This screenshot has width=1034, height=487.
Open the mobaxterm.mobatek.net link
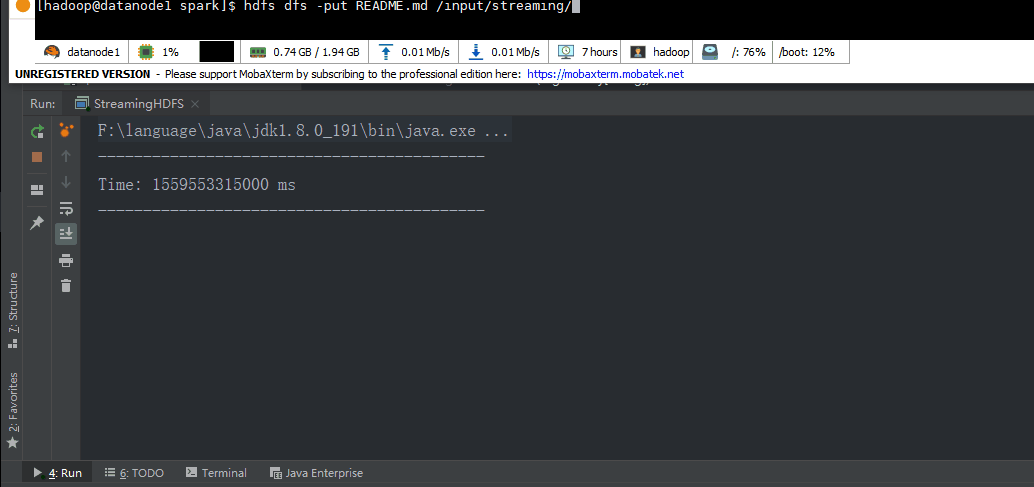pos(605,74)
